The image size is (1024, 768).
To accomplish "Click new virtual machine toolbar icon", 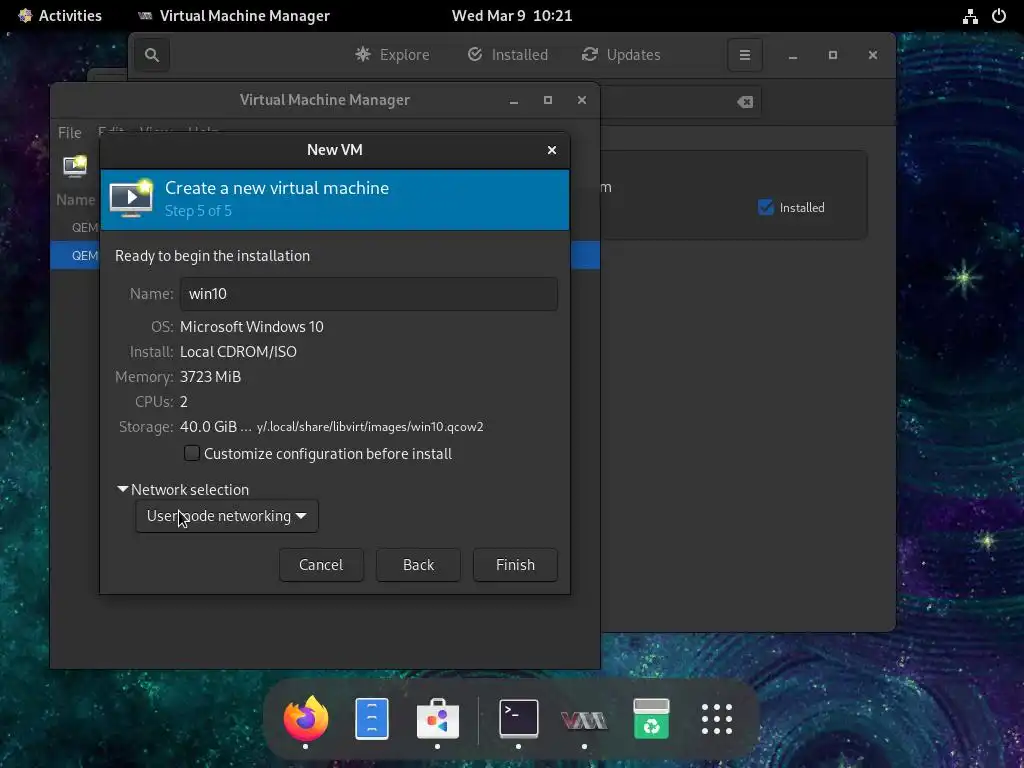I will click(x=75, y=166).
